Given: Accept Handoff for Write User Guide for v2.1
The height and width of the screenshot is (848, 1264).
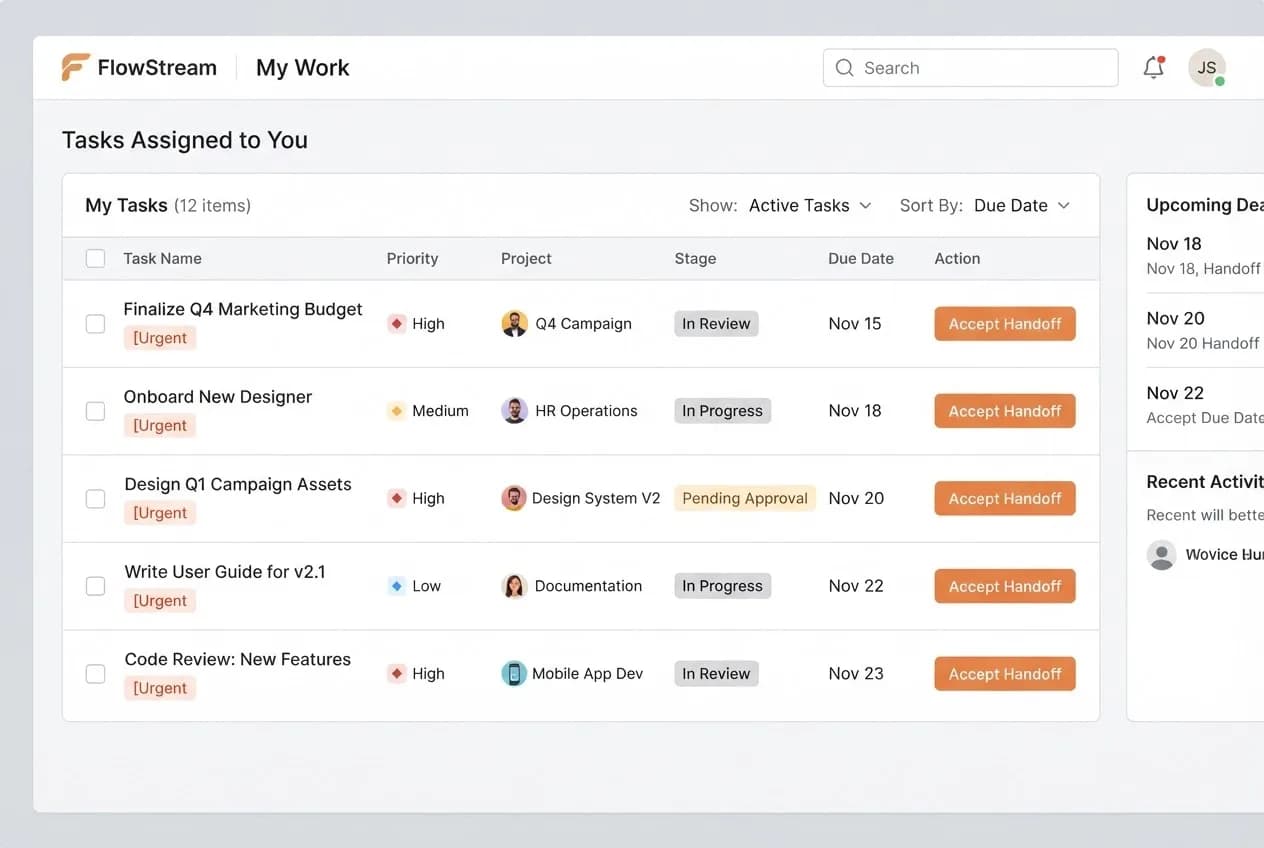Looking at the screenshot, I should coord(1005,586).
